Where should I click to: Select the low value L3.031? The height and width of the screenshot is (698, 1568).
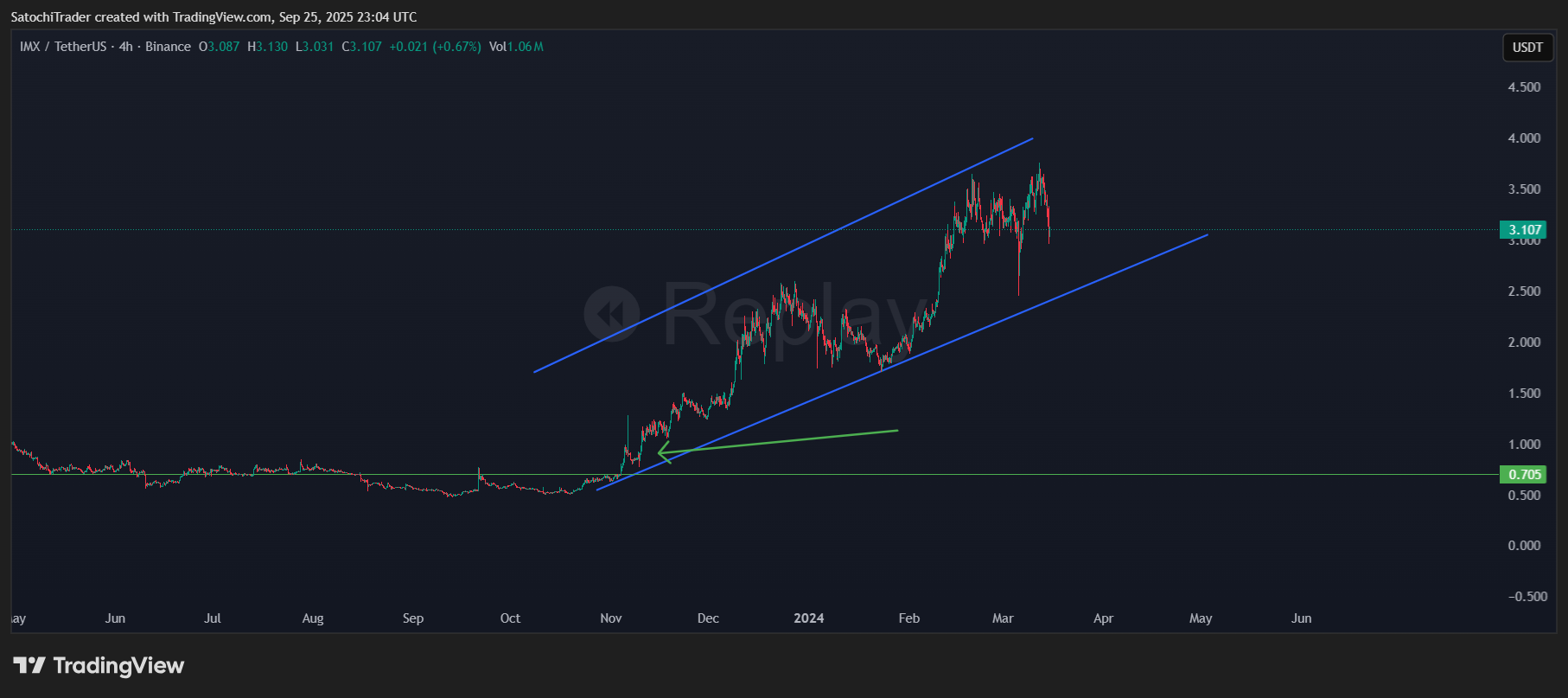(315, 47)
